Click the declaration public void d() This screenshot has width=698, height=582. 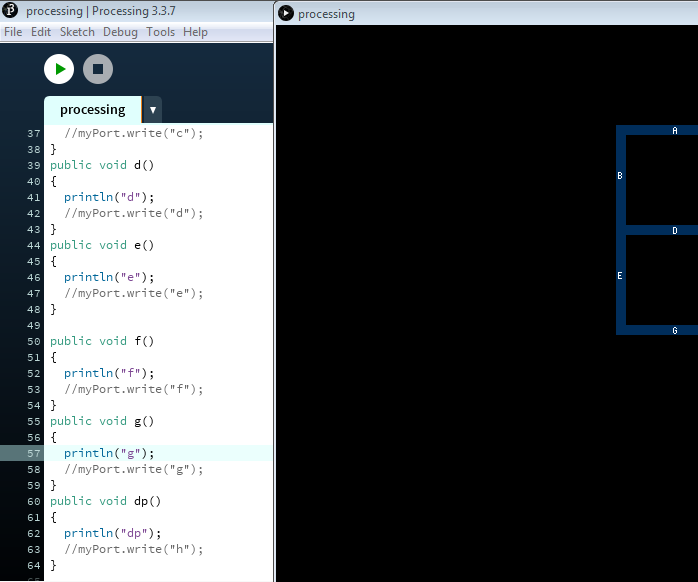[x=102, y=165]
